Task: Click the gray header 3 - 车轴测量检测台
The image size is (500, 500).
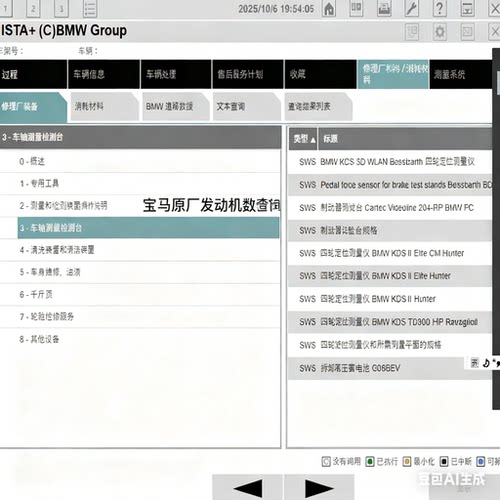Action: coord(140,137)
